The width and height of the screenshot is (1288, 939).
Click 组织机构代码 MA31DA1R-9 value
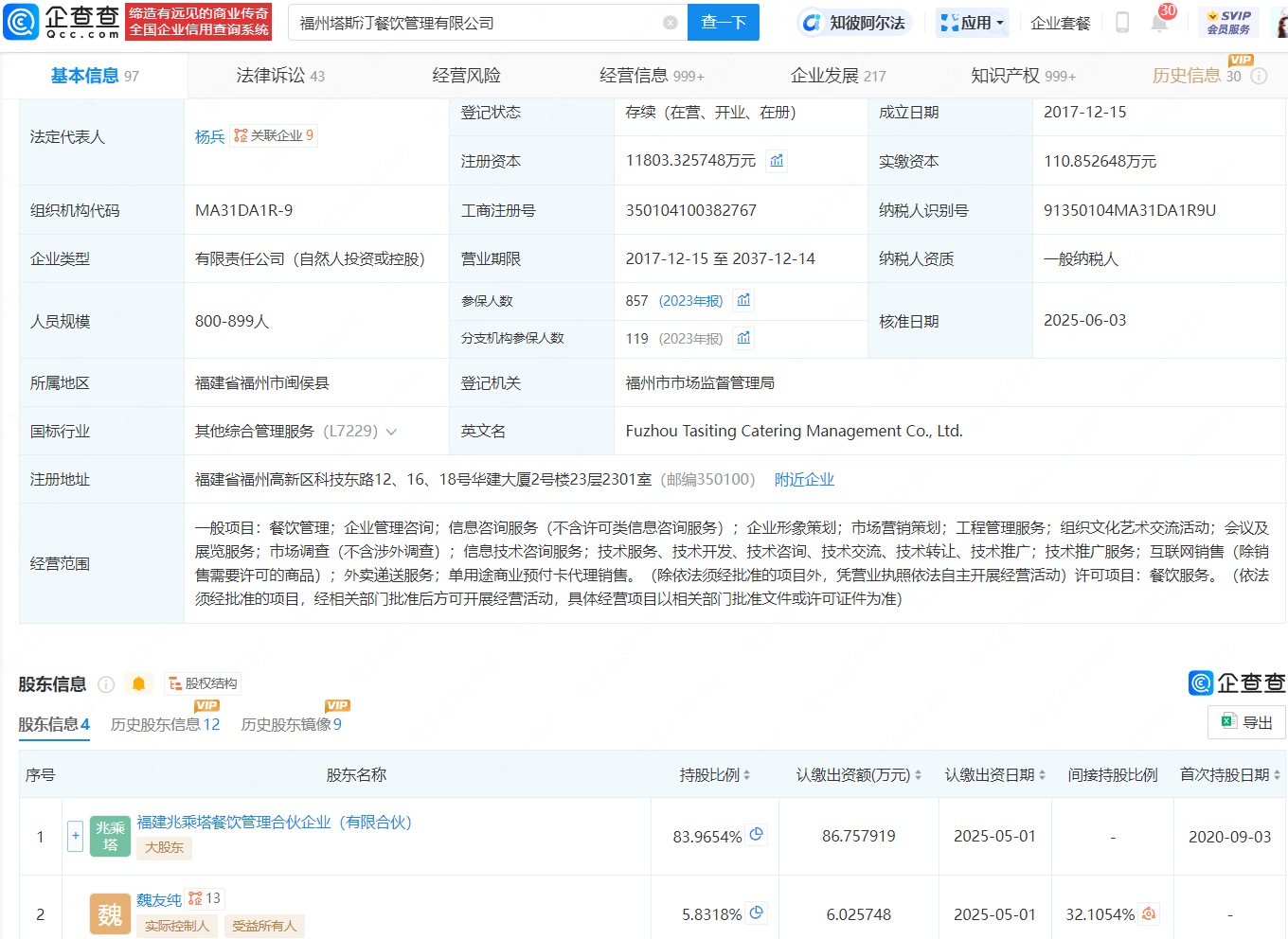click(x=243, y=210)
